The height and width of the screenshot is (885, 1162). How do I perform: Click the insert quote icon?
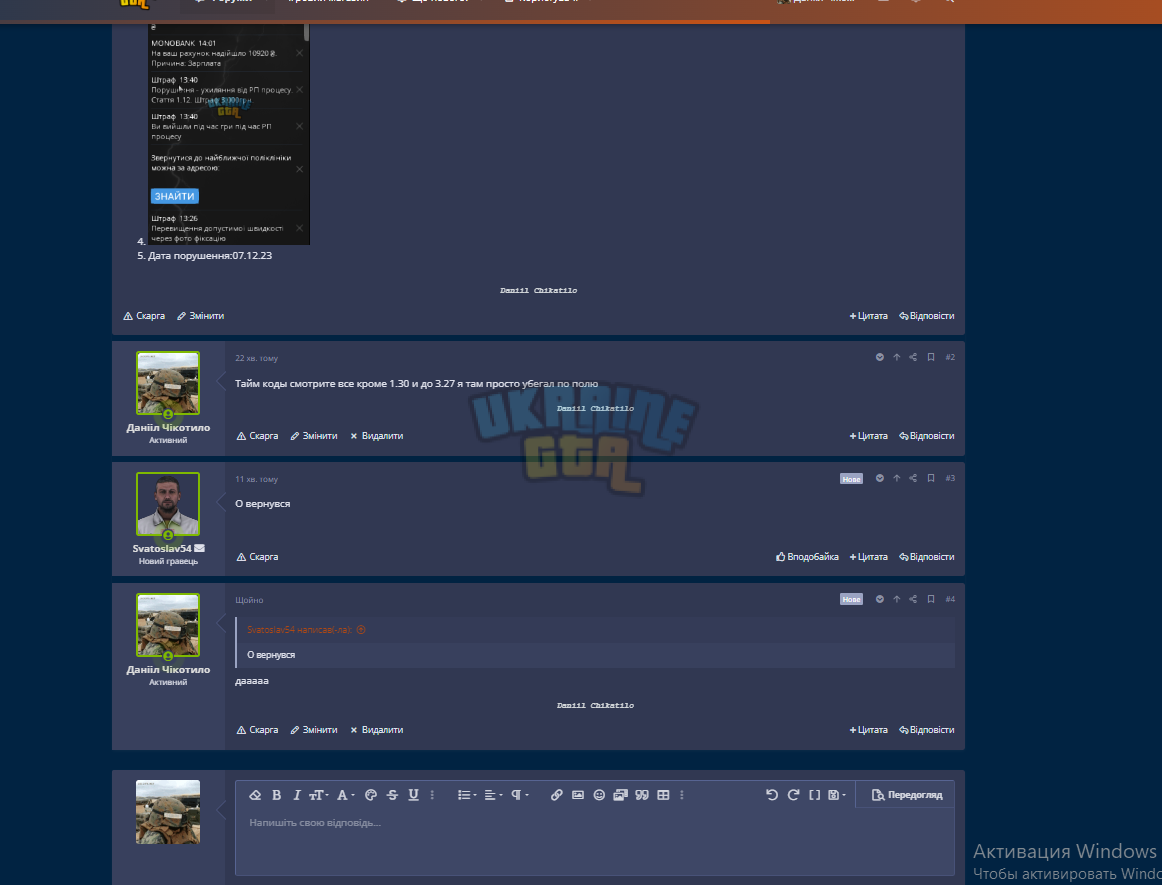642,795
